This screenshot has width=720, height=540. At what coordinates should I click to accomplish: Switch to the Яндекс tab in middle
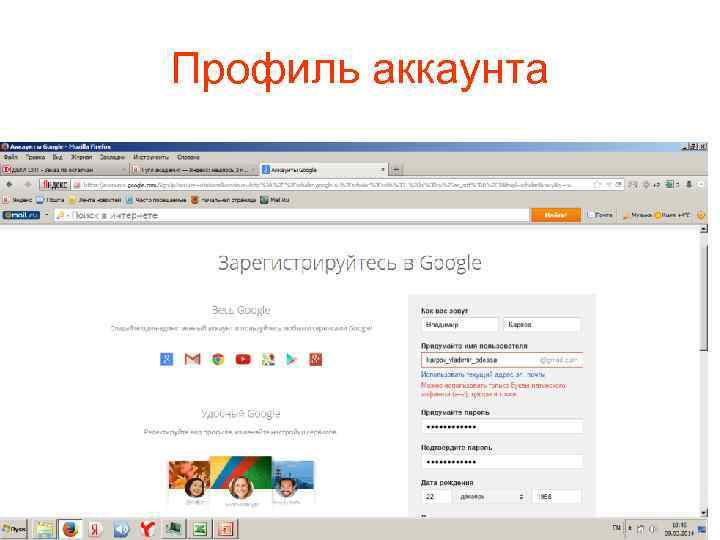194,170
